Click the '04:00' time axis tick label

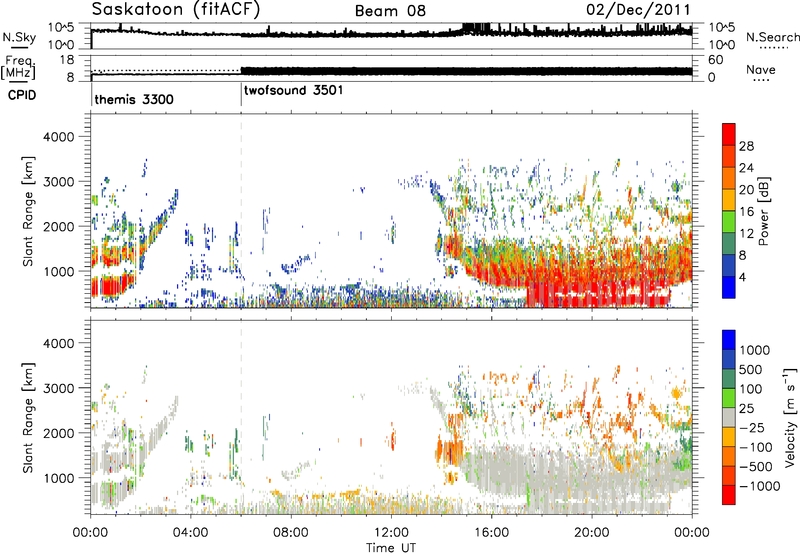coord(191,533)
